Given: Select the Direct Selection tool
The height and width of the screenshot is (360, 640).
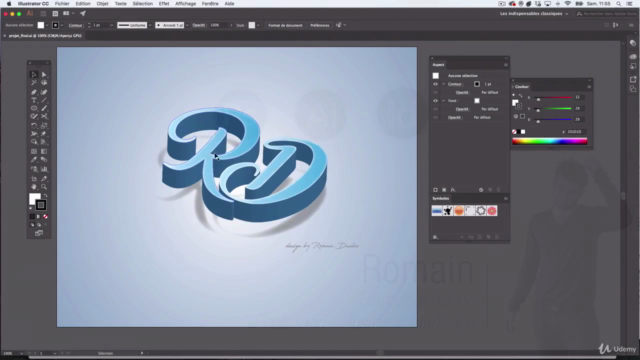Looking at the screenshot, I should (x=44, y=75).
